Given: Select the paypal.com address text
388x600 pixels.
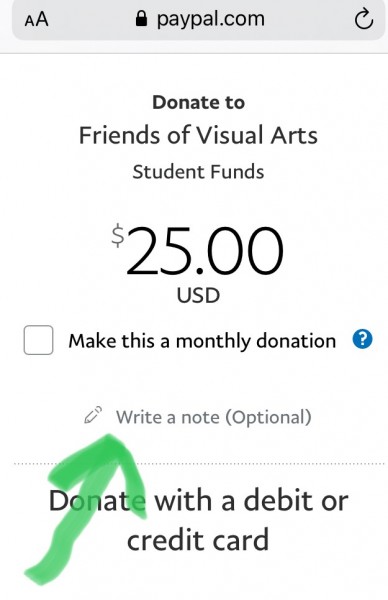Looking at the screenshot, I should (210, 19).
